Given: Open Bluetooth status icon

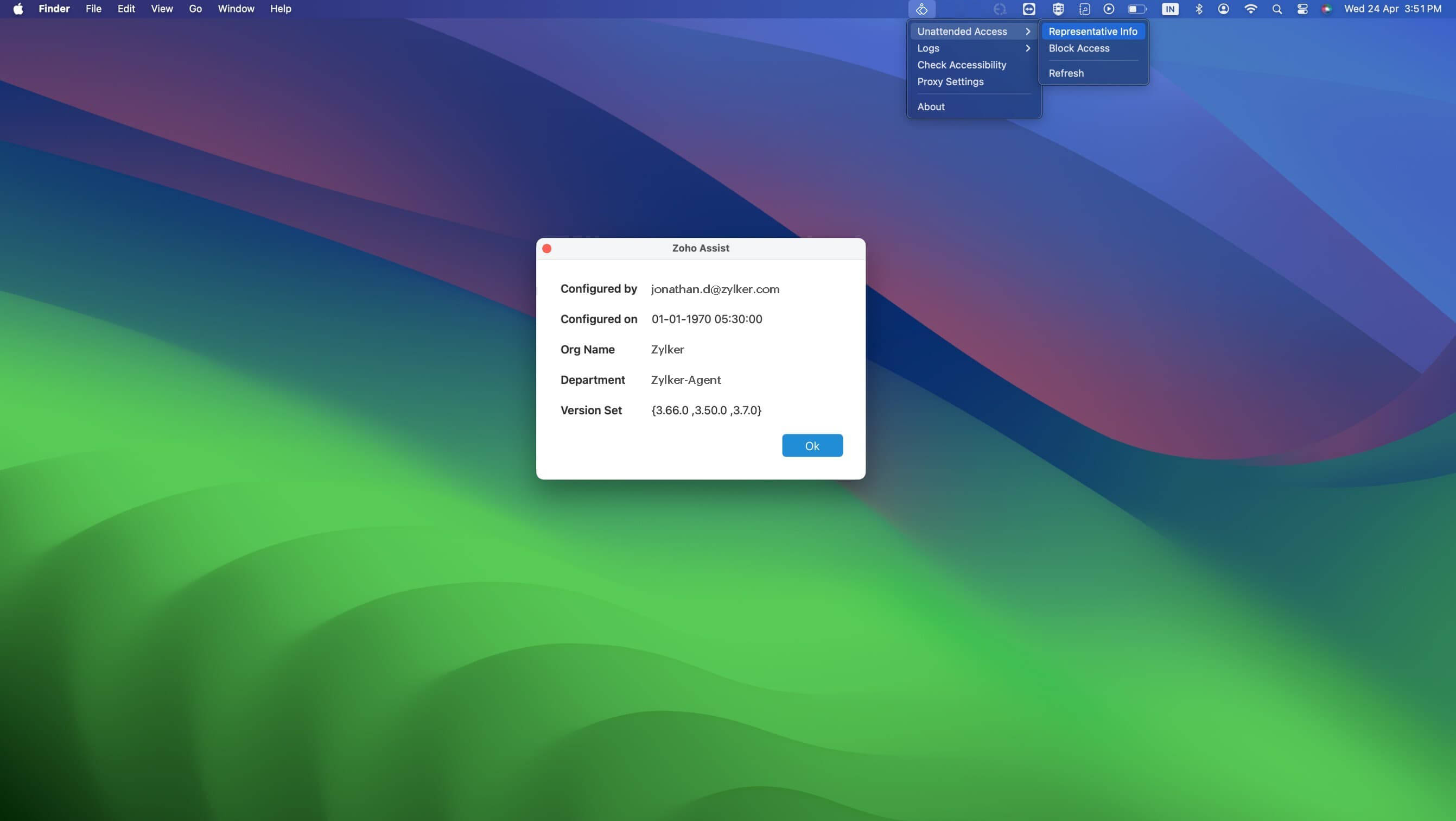Looking at the screenshot, I should click(1198, 9).
